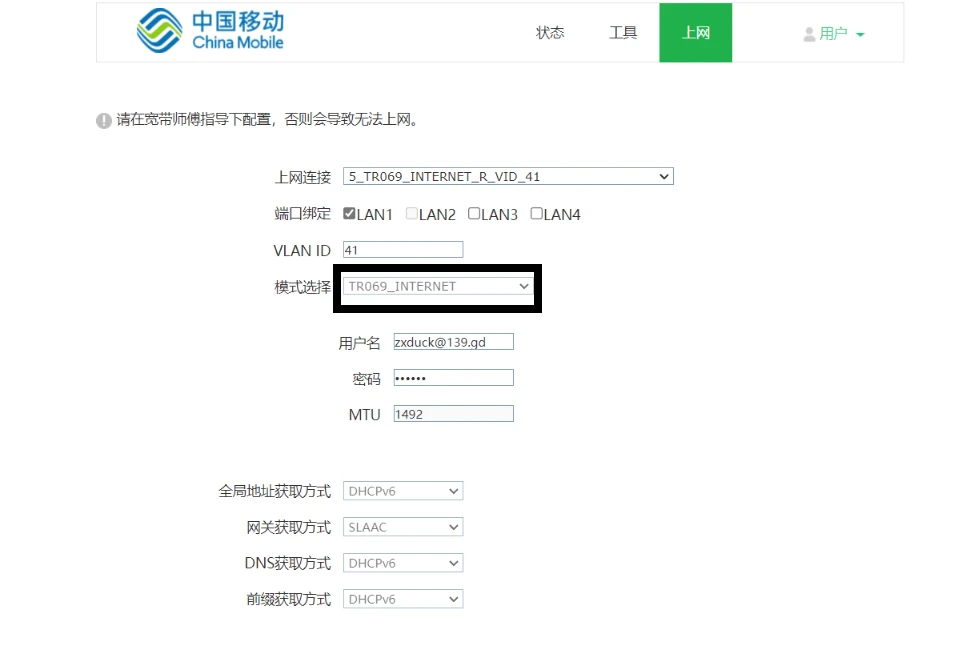Click the warning info icon
Image resolution: width=958 pixels, height=654 pixels.
point(103,120)
